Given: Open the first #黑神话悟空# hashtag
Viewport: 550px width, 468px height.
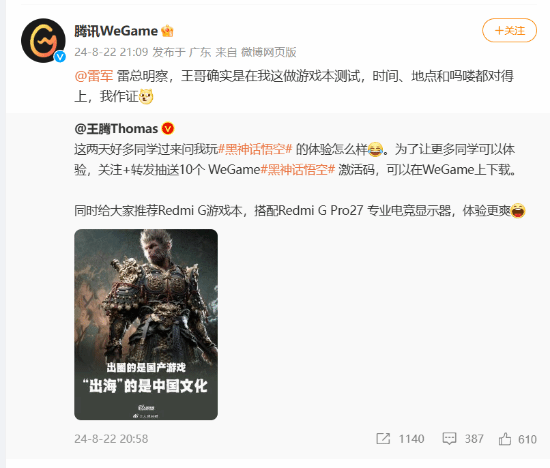Looking at the screenshot, I should pos(255,149).
